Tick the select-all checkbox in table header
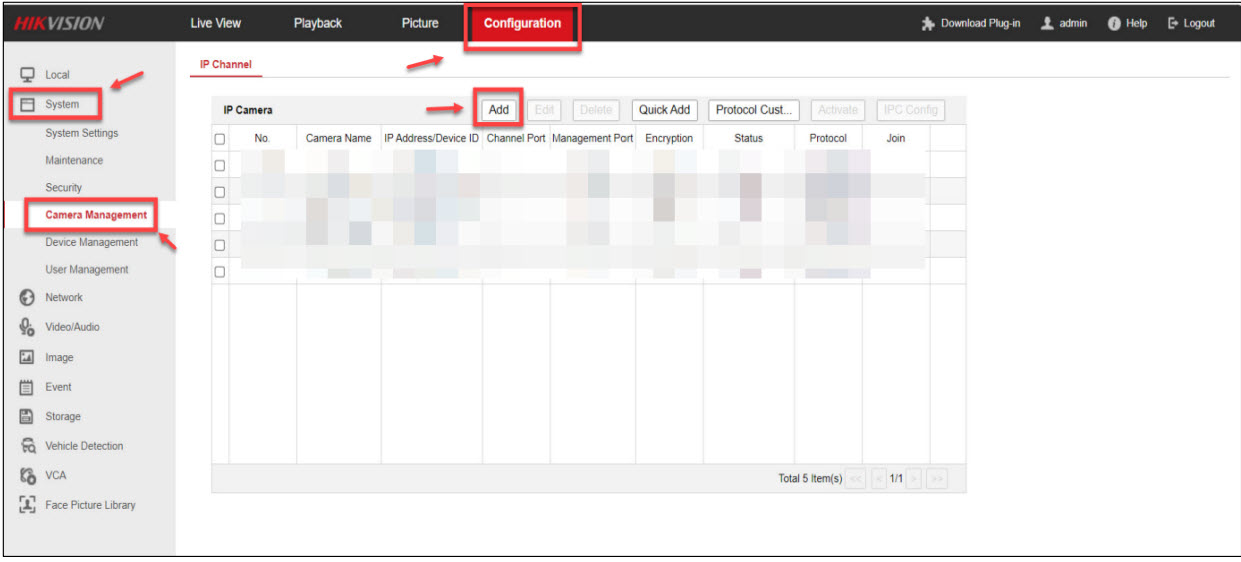1241x562 pixels. [x=220, y=139]
